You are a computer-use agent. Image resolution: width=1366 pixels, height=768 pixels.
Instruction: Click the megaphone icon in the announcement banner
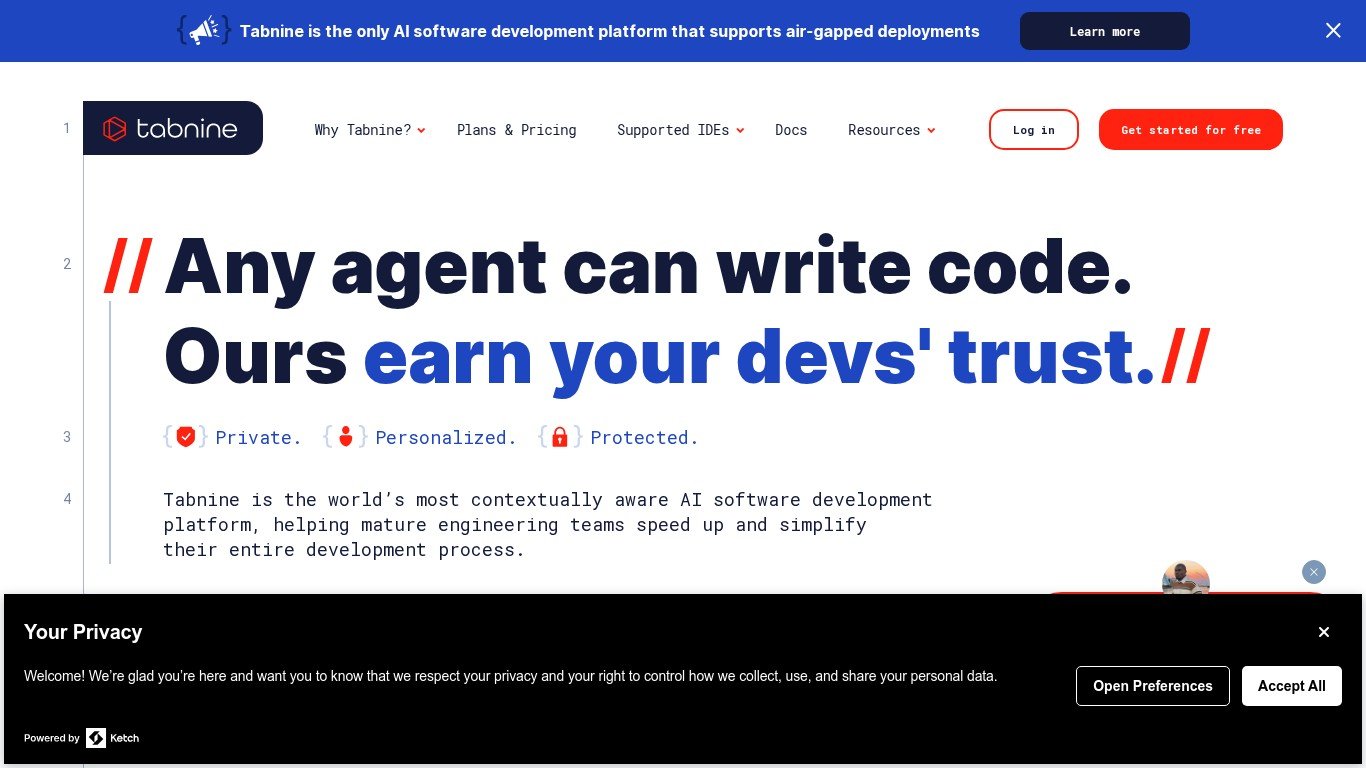pos(204,31)
